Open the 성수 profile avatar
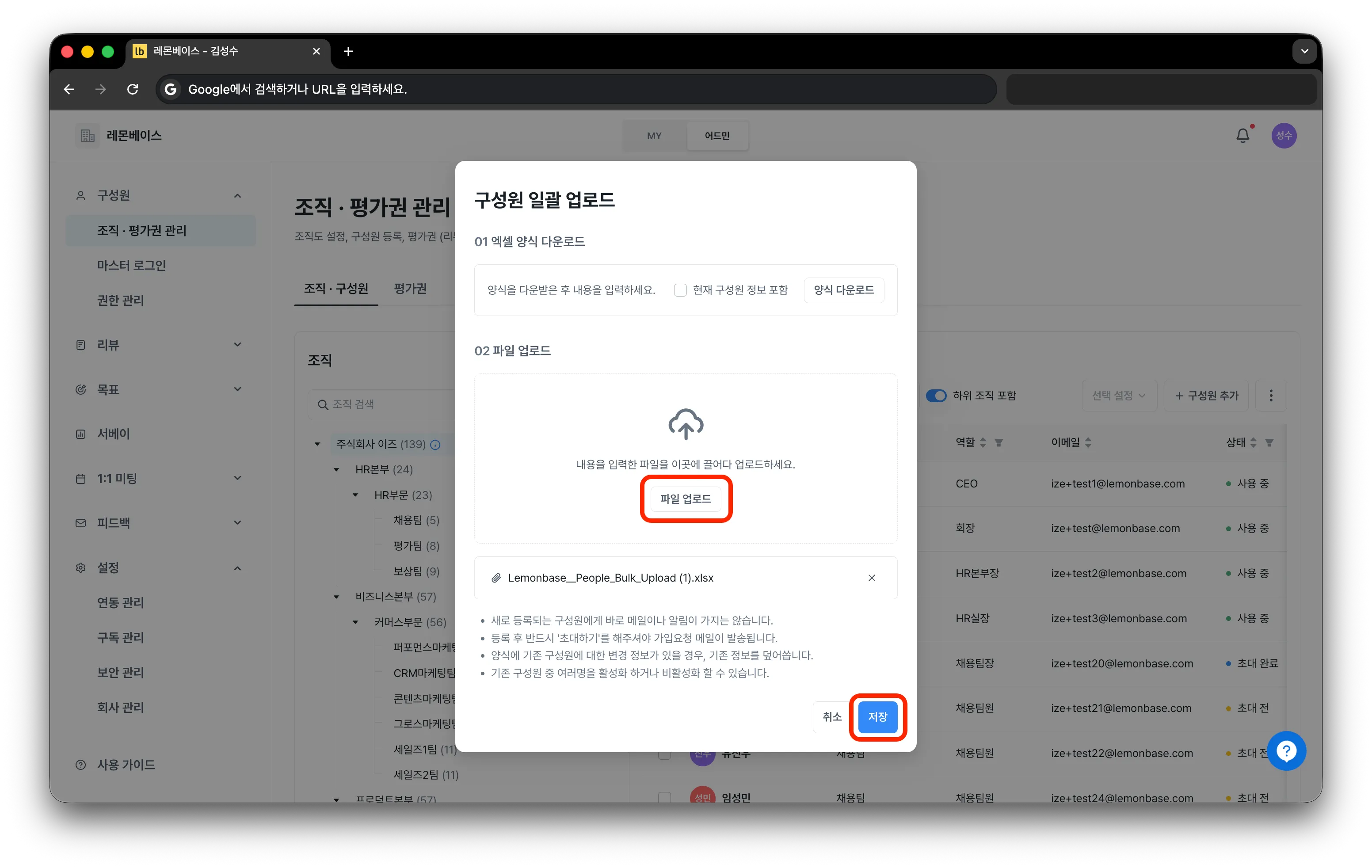 point(1284,136)
